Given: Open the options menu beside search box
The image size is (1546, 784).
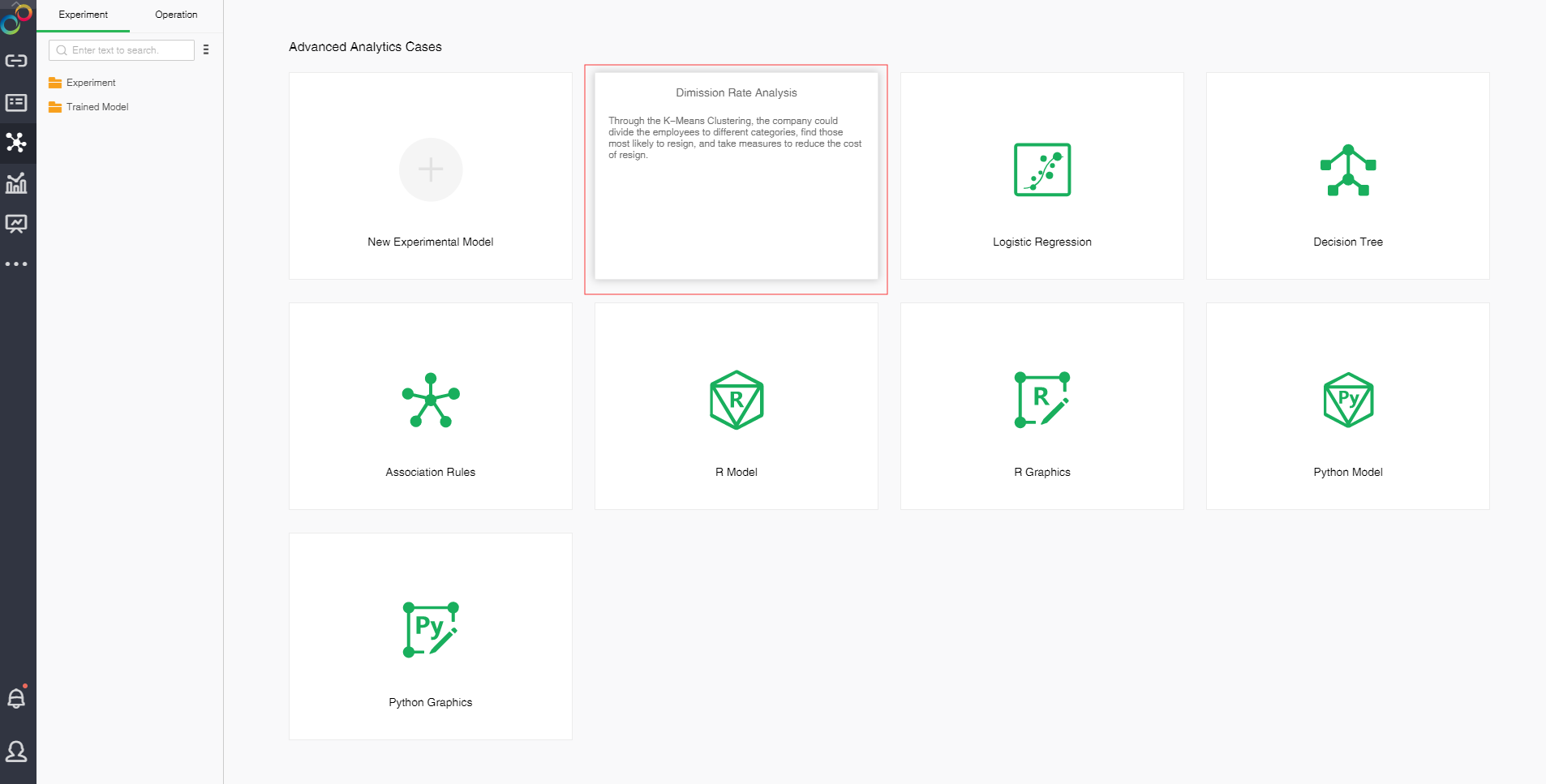Looking at the screenshot, I should 206,50.
